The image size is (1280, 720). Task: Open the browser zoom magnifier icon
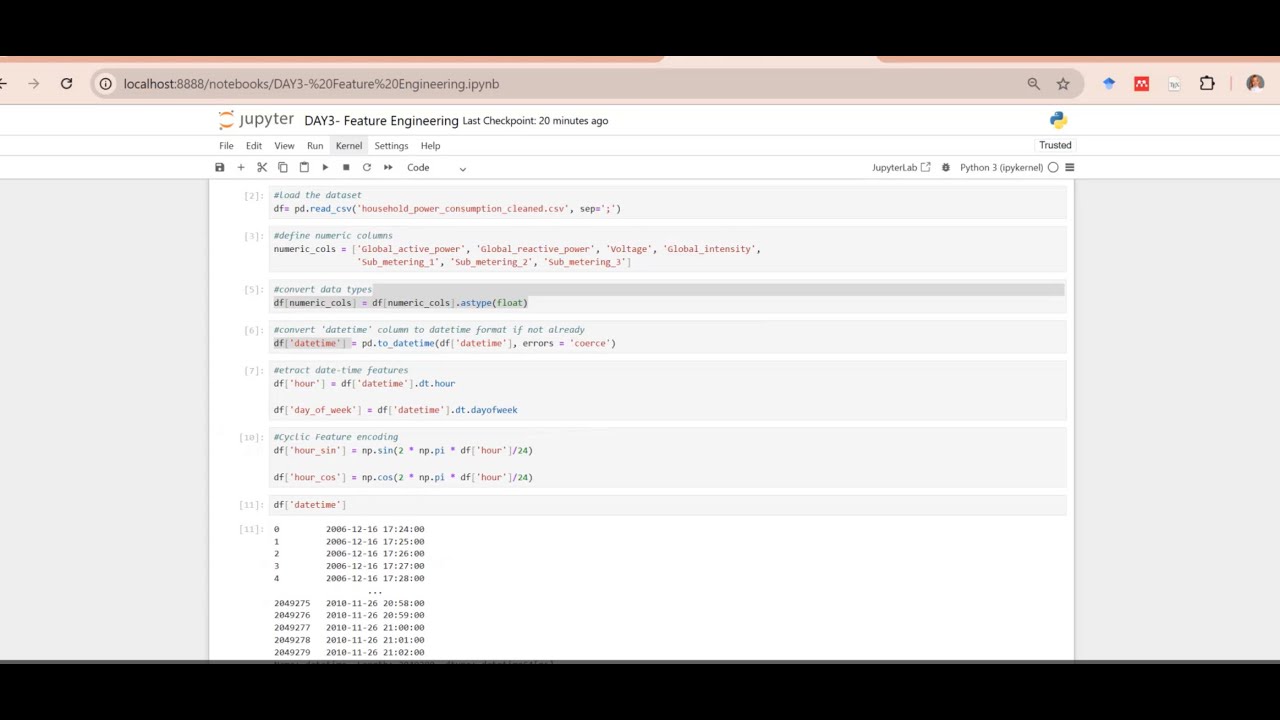point(1033,84)
